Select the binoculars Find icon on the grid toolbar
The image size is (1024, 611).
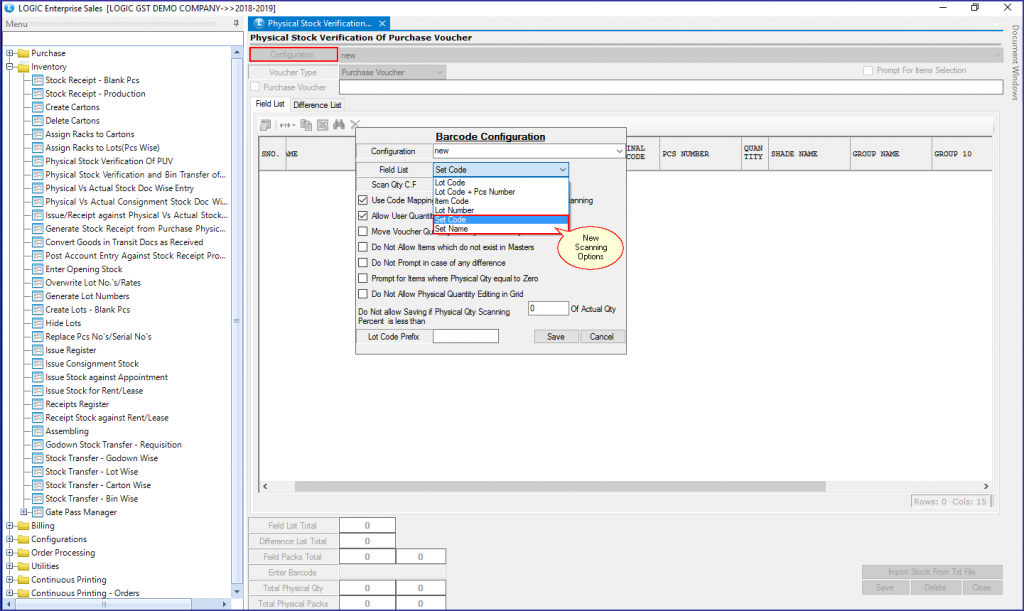(x=339, y=124)
